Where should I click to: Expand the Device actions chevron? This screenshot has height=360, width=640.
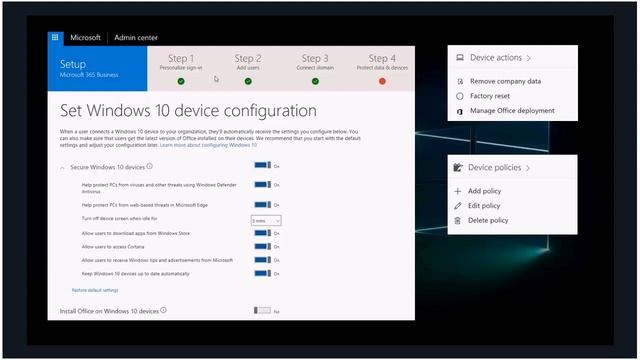pyautogui.click(x=529, y=58)
